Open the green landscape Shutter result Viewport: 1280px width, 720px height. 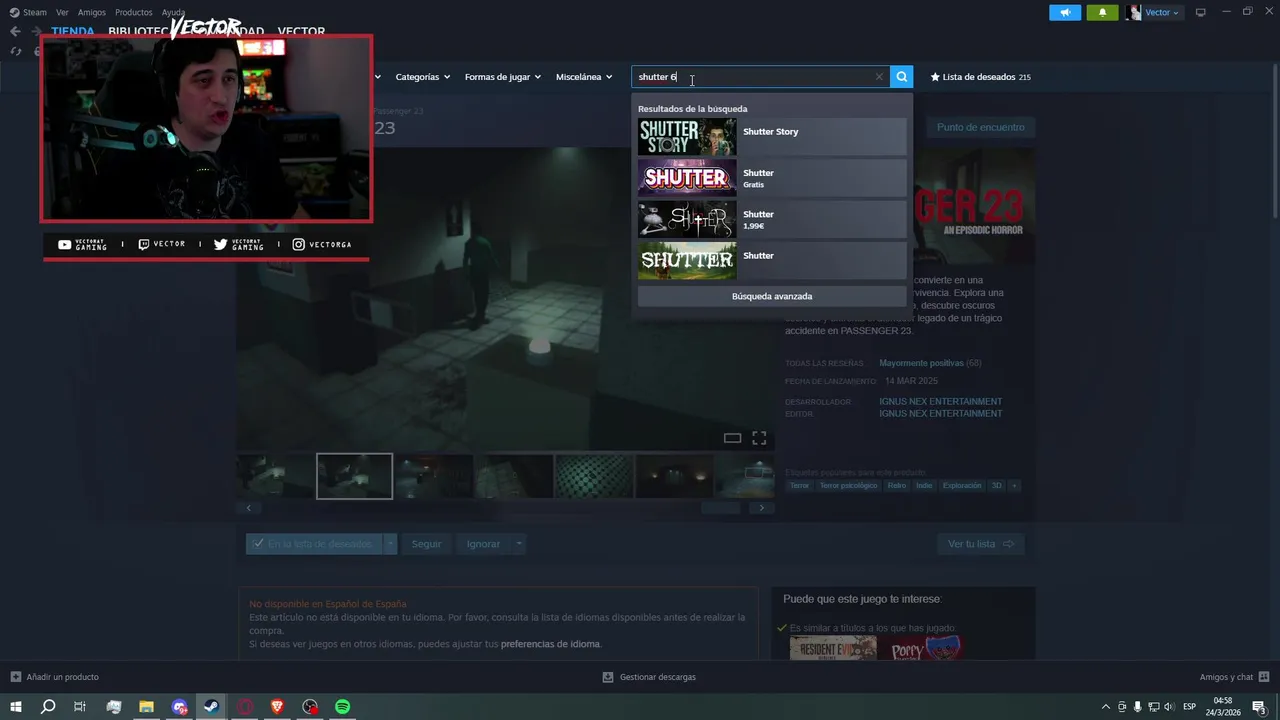[772, 261]
